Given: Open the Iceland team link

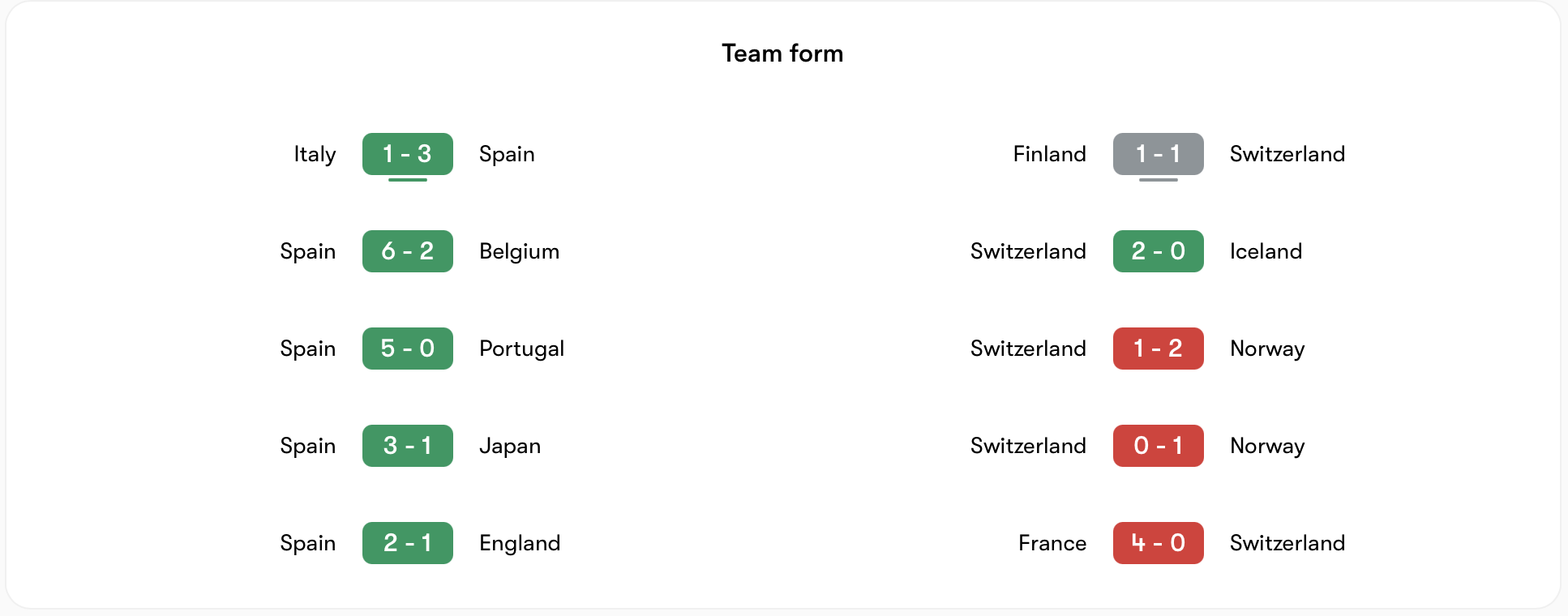Looking at the screenshot, I should click(x=1266, y=251).
